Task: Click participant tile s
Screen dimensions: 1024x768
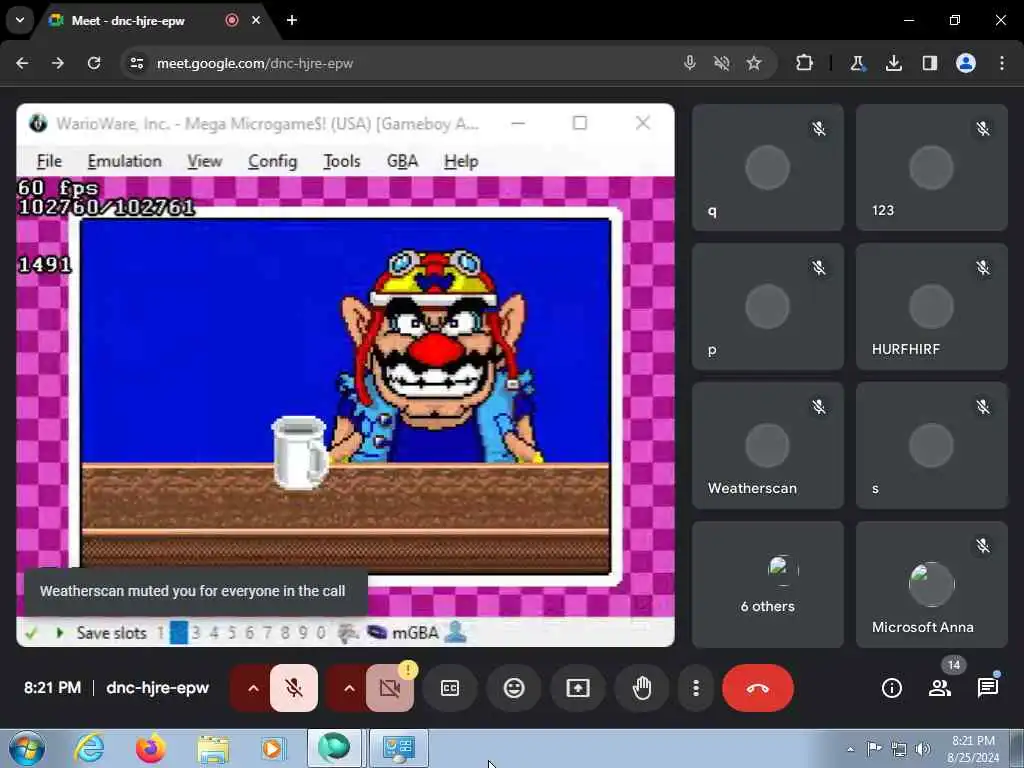Action: (x=931, y=445)
